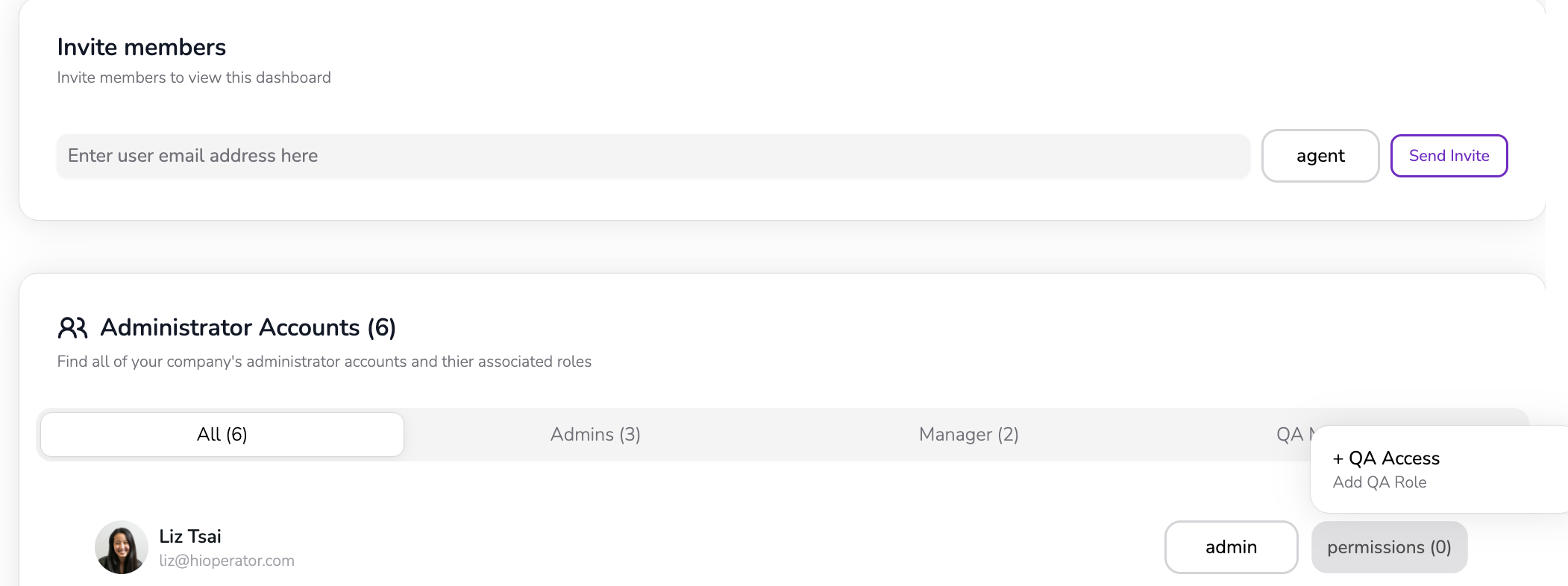Image resolution: width=1568 pixels, height=586 pixels.
Task: Click the Liz Tsai name label
Action: pos(190,536)
